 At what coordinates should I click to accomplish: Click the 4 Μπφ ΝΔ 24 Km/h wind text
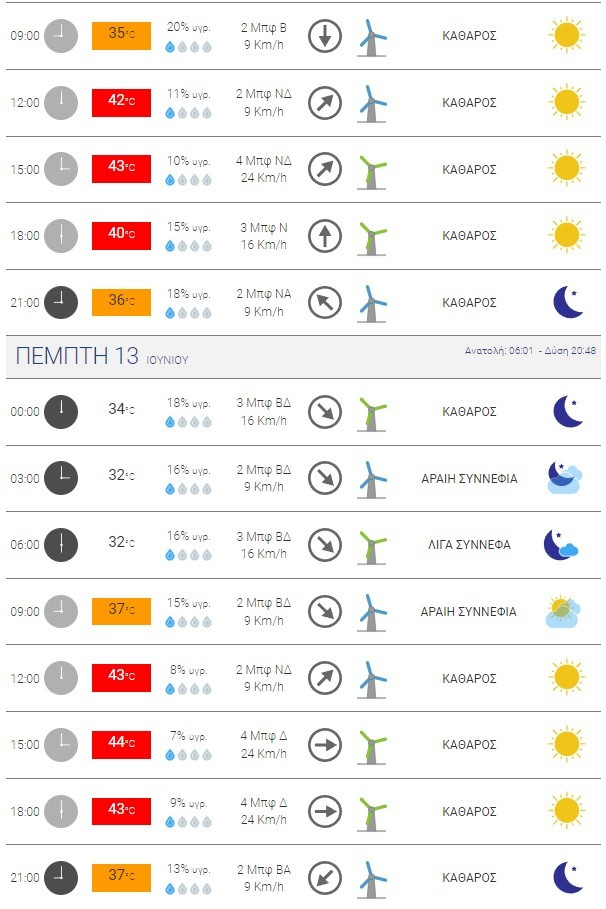(x=263, y=169)
